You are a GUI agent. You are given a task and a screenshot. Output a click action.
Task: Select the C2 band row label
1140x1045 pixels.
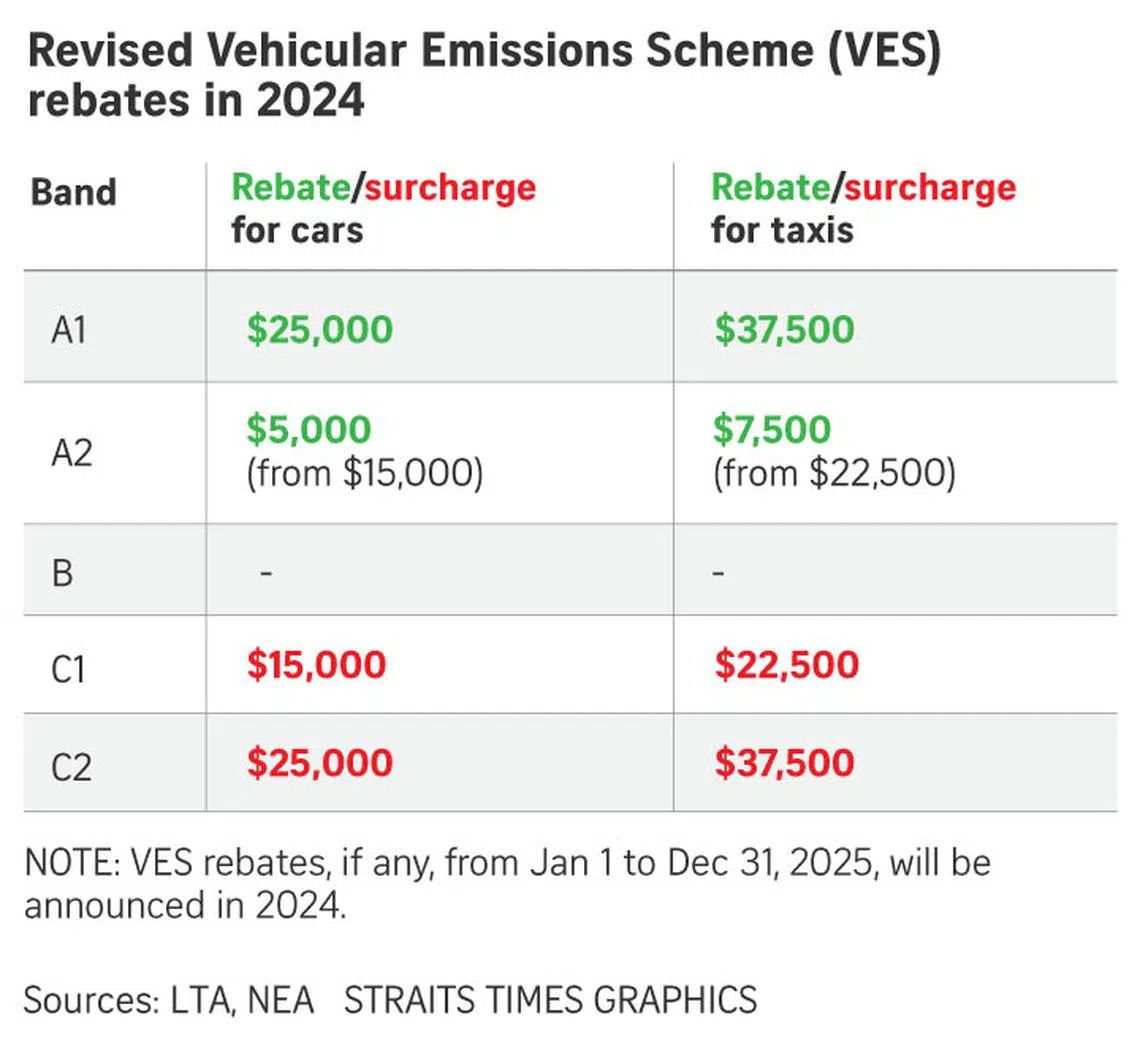[x=71, y=766]
